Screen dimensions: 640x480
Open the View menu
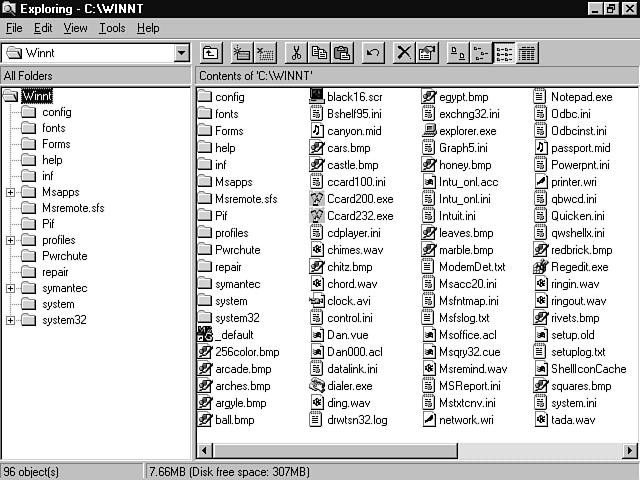click(75, 28)
